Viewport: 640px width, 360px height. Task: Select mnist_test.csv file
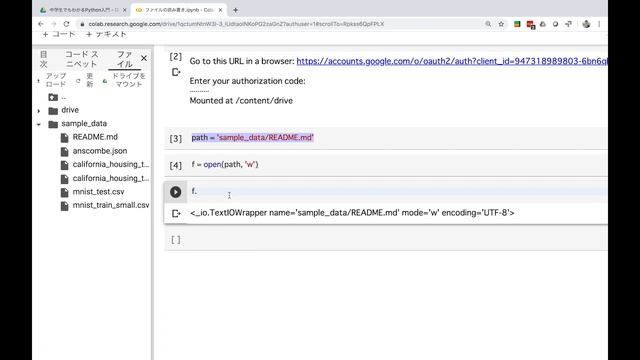pyautogui.click(x=98, y=192)
